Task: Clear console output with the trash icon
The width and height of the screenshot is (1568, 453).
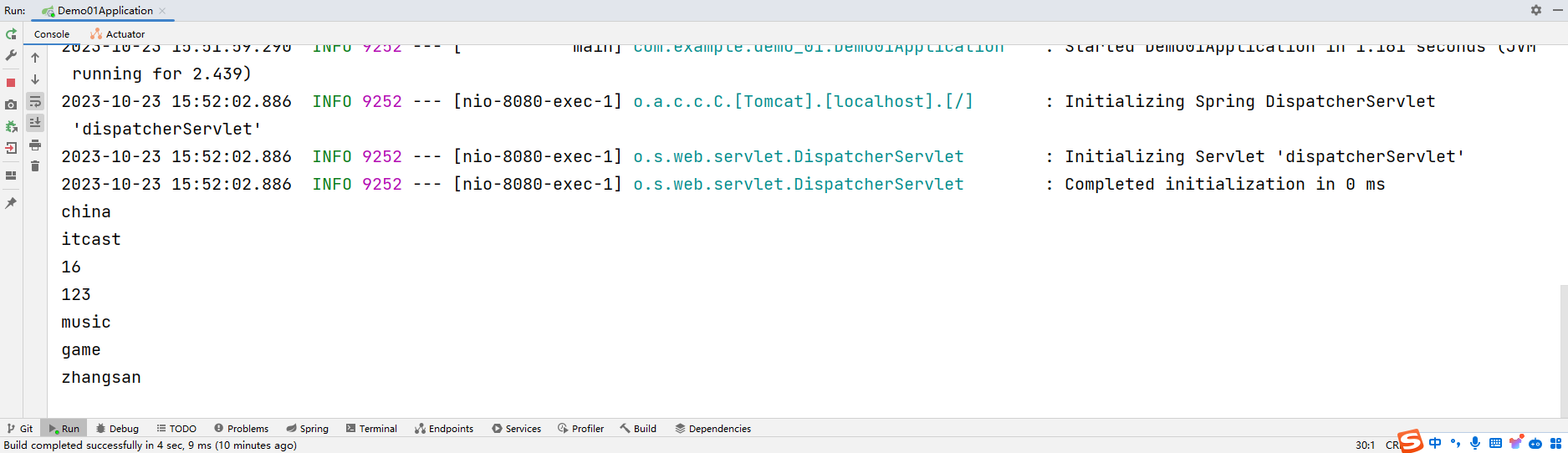Action: (35, 166)
